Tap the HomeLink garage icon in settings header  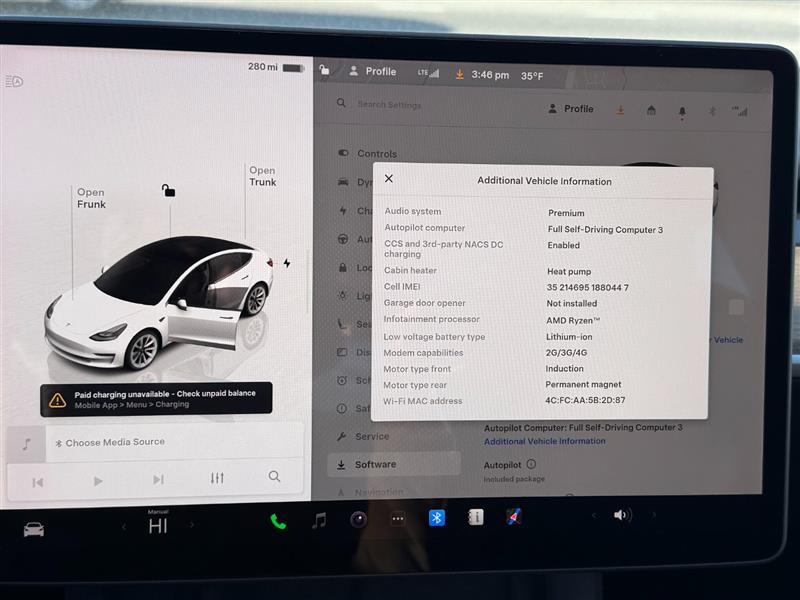(x=651, y=110)
